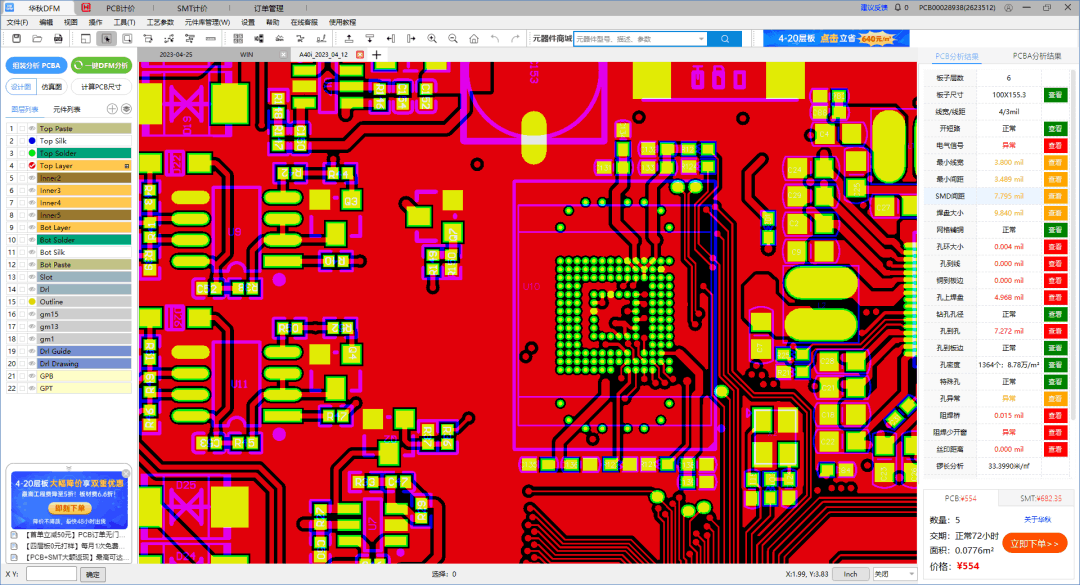Toggle visibility eye of Slot layer
Viewport: 1080px width, 585px height.
(32, 277)
